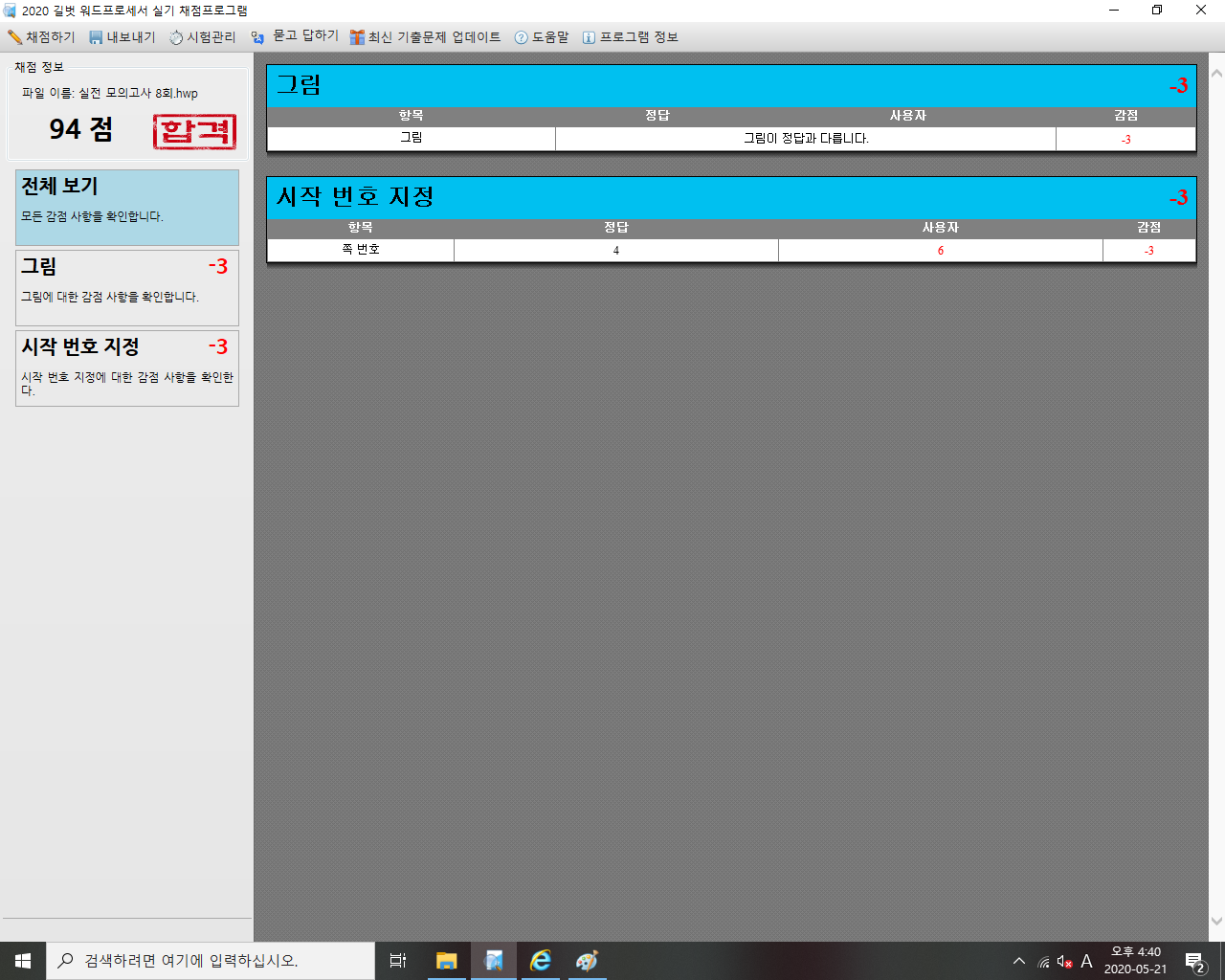The image size is (1225, 980).
Task: Click the 내보내기 save disk icon
Action: click(96, 37)
